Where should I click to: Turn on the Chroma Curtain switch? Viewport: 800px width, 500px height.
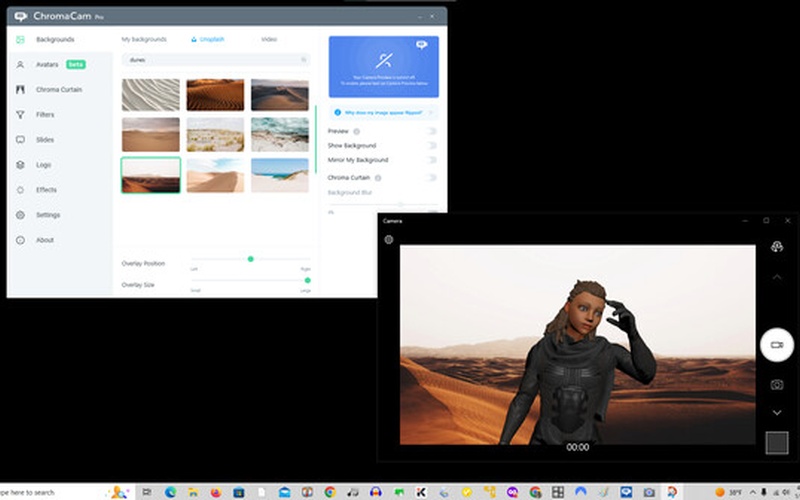click(432, 178)
